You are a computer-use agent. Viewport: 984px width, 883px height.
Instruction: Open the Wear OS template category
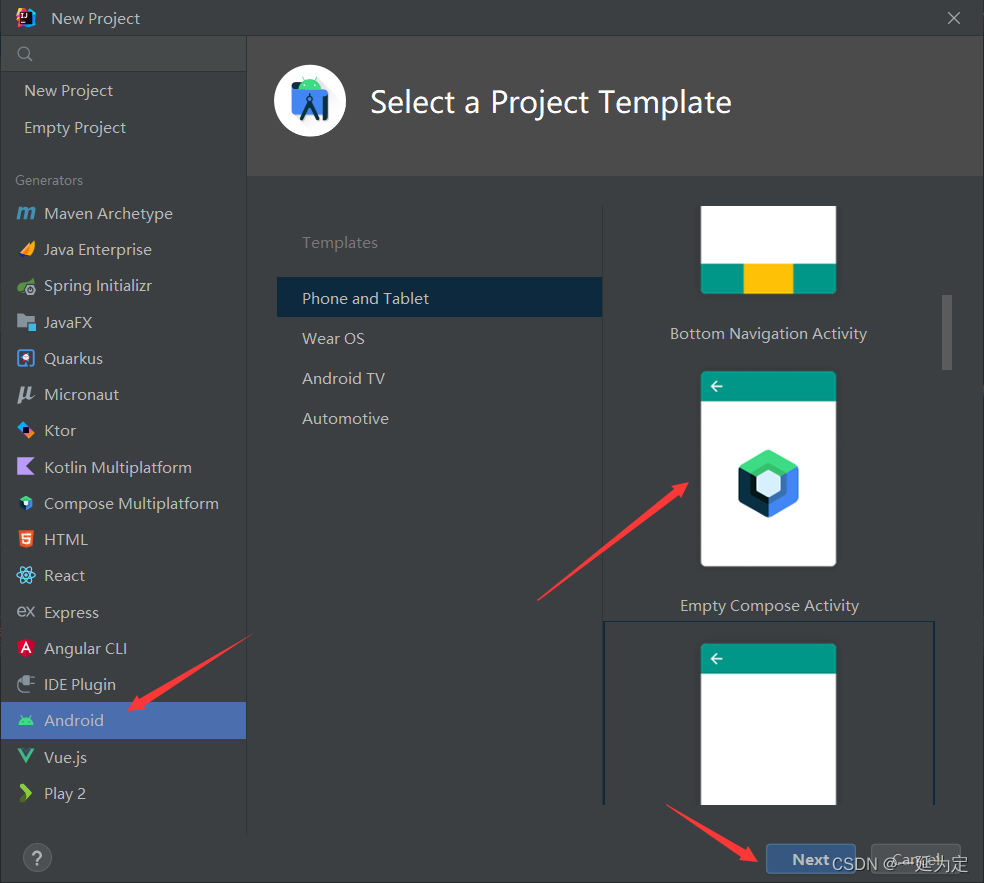(334, 338)
